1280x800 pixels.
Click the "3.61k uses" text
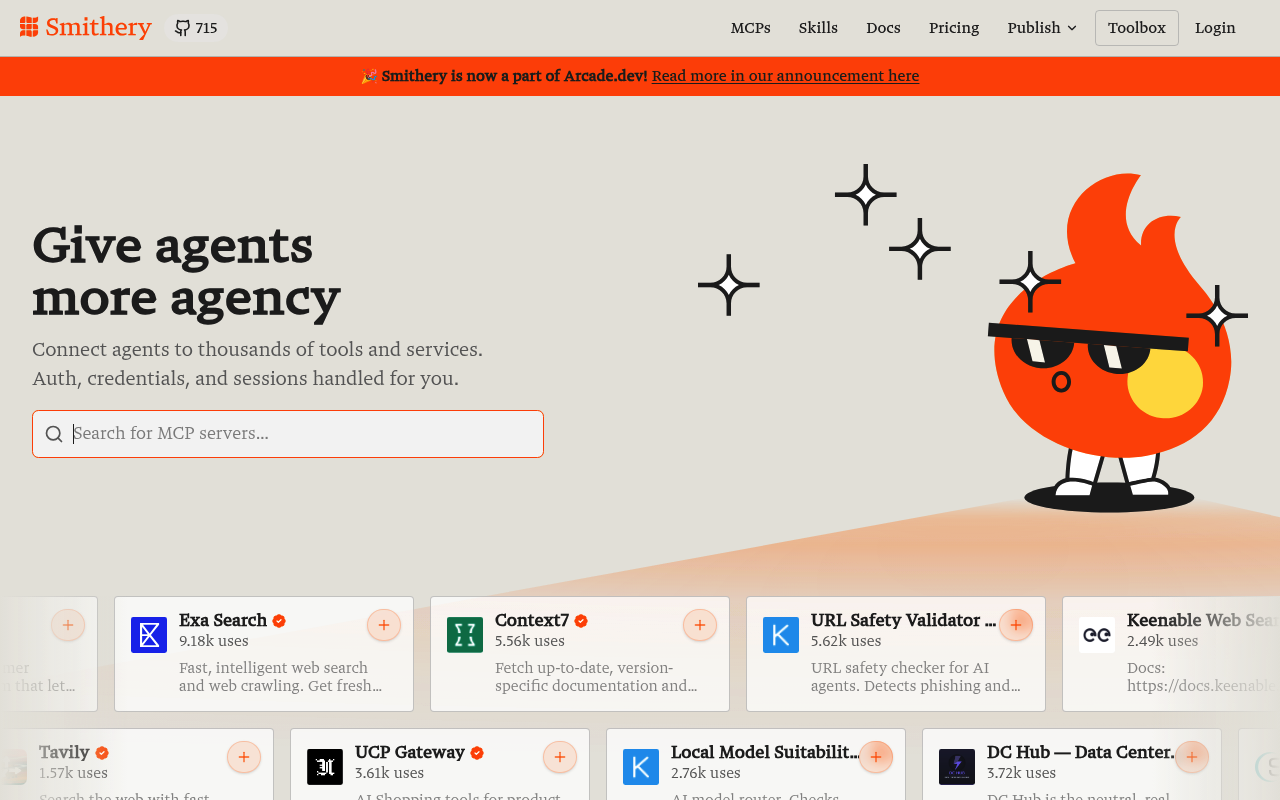[x=389, y=774]
